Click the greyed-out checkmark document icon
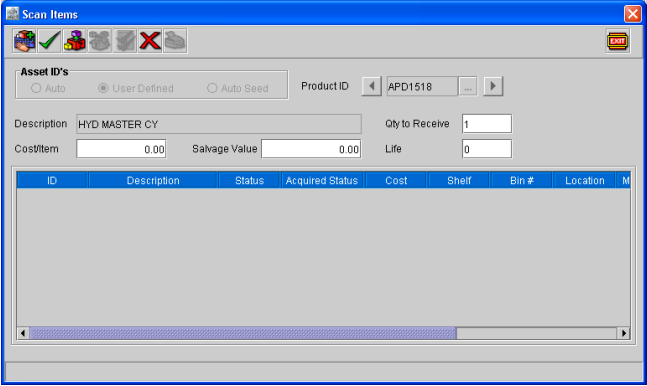The height and width of the screenshot is (386, 647). click(125, 41)
